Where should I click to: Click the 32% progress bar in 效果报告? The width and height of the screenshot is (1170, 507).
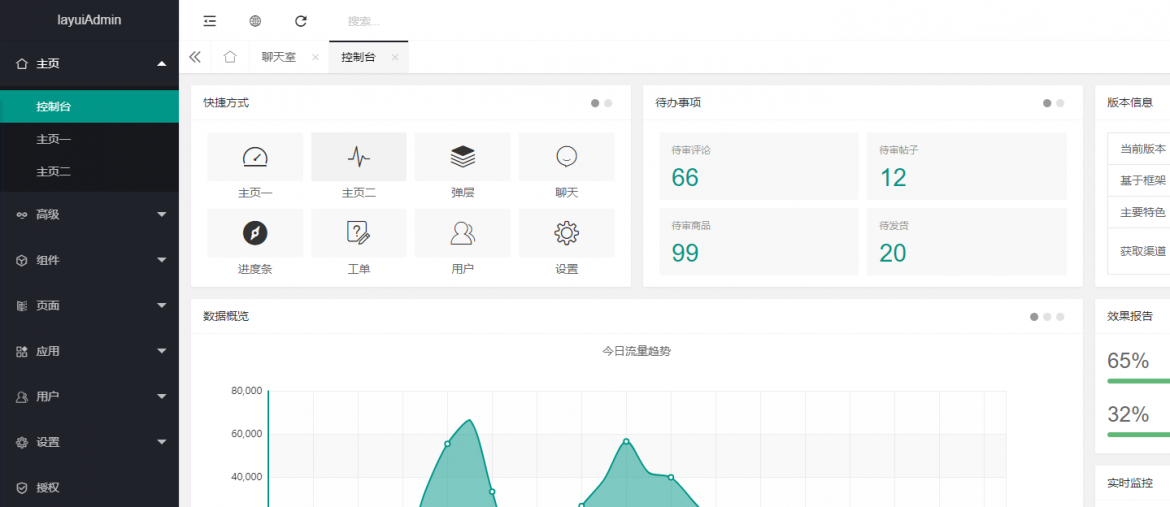click(x=1139, y=434)
